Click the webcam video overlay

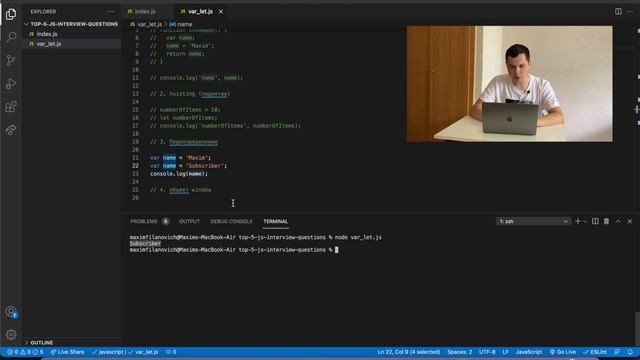coord(509,84)
